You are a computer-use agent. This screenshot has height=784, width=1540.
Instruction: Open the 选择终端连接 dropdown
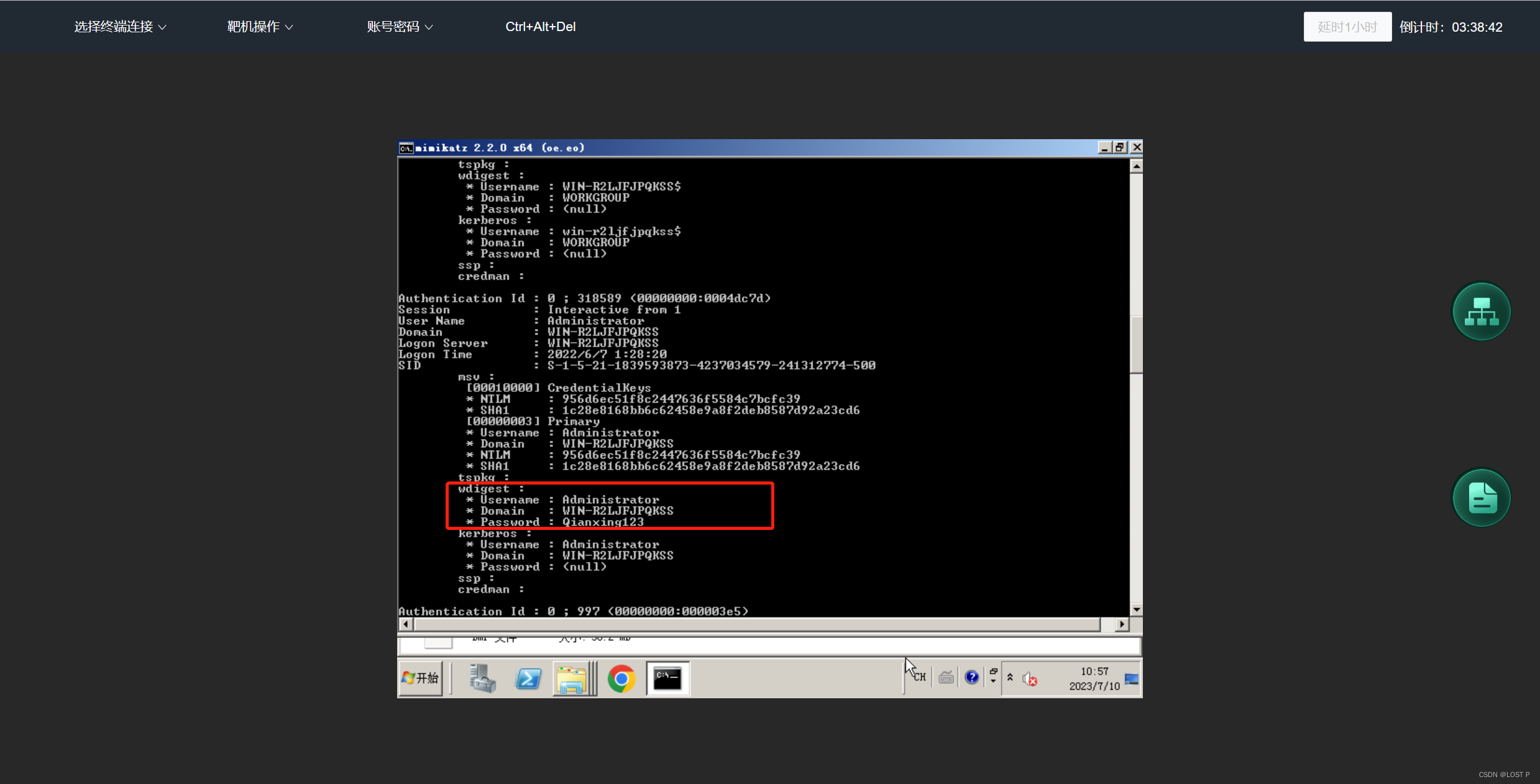[x=120, y=27]
